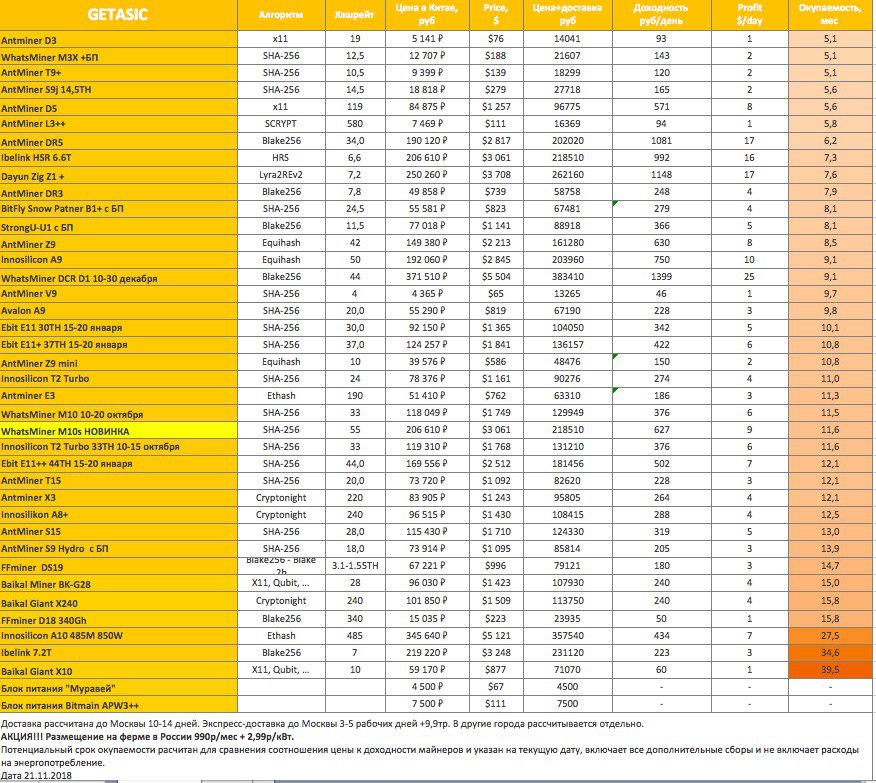Viewport: 876px width, 783px height.
Task: Select the StrongU-U1 с БП cell
Action: tap(118, 227)
